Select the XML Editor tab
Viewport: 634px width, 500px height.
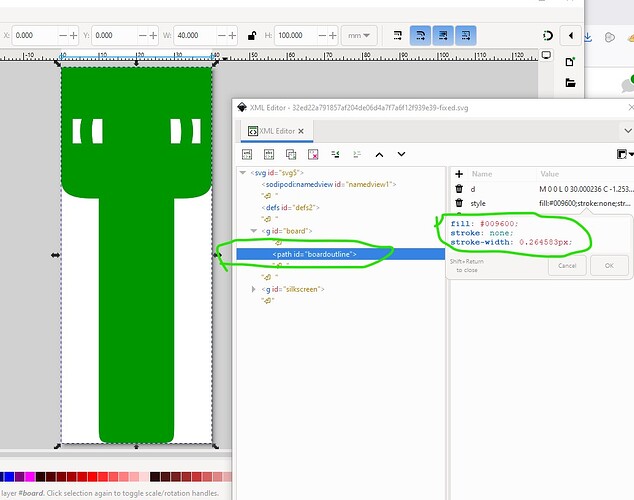(277, 131)
